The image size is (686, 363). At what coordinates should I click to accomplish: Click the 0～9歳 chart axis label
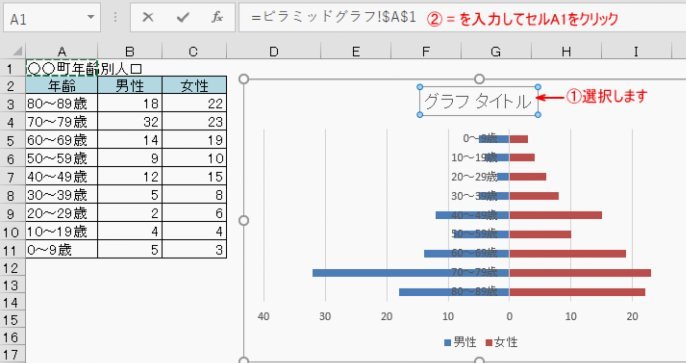coord(480,138)
